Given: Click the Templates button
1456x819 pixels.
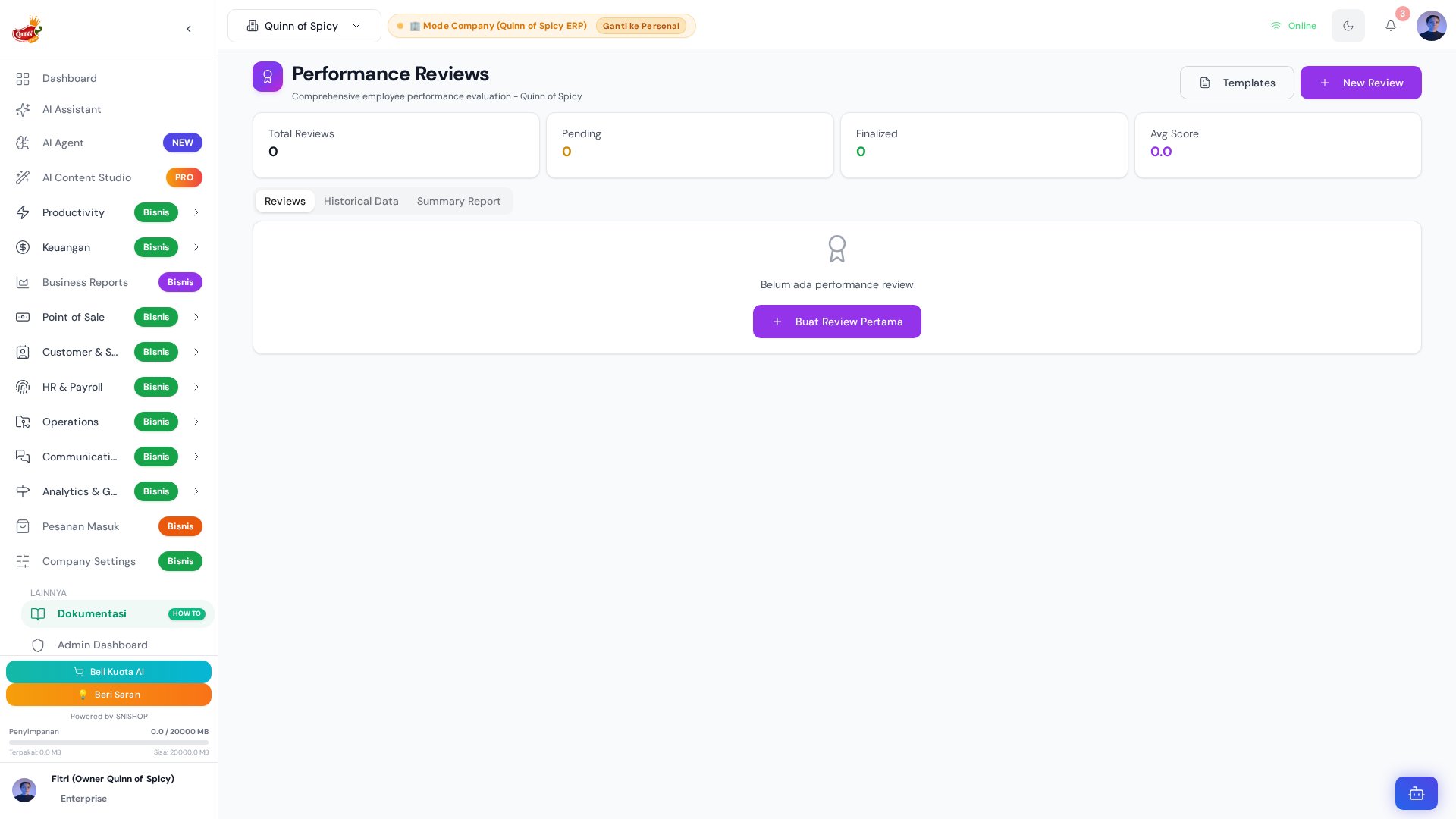Looking at the screenshot, I should (1237, 83).
